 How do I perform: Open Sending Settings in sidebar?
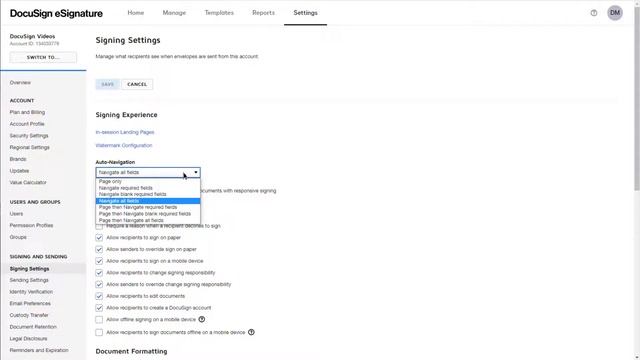[29, 280]
